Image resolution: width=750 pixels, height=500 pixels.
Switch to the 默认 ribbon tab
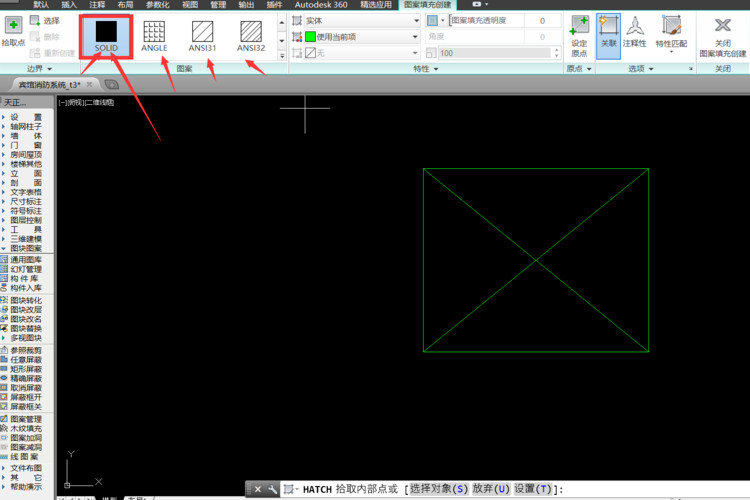[41, 5]
